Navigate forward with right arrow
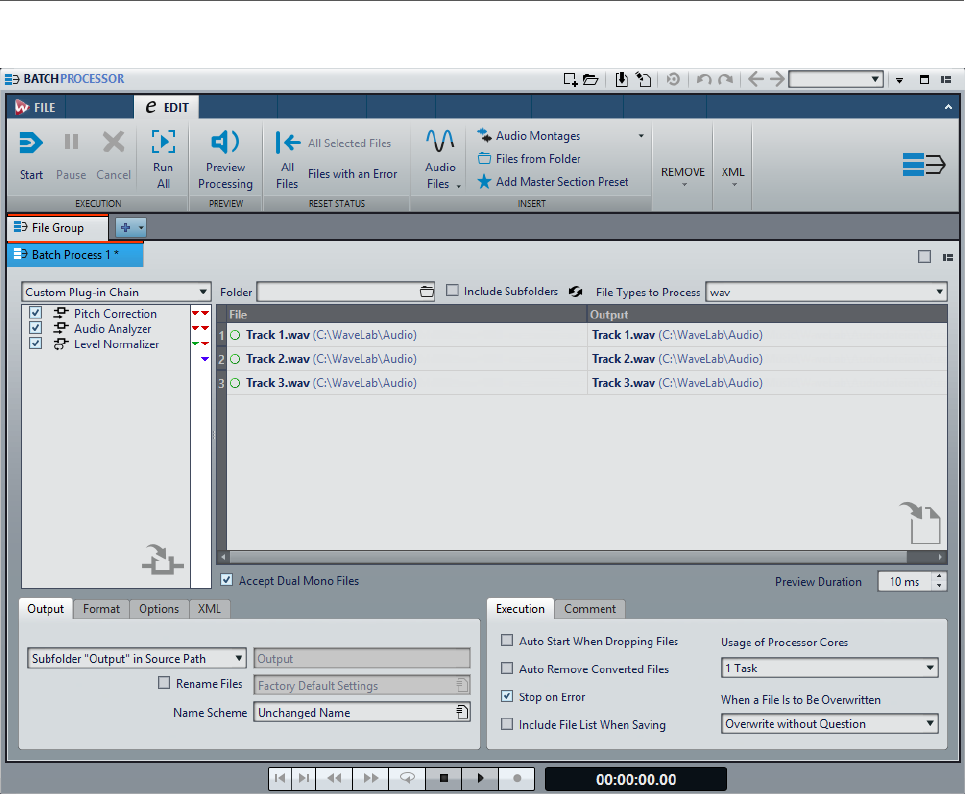This screenshot has height=794, width=965. [x=777, y=79]
